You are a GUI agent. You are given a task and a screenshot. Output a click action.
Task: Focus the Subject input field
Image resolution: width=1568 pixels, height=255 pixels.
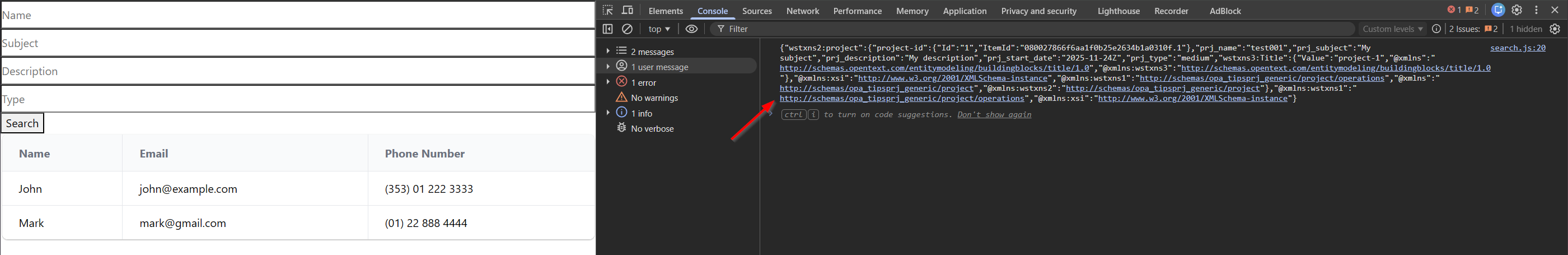tap(297, 43)
